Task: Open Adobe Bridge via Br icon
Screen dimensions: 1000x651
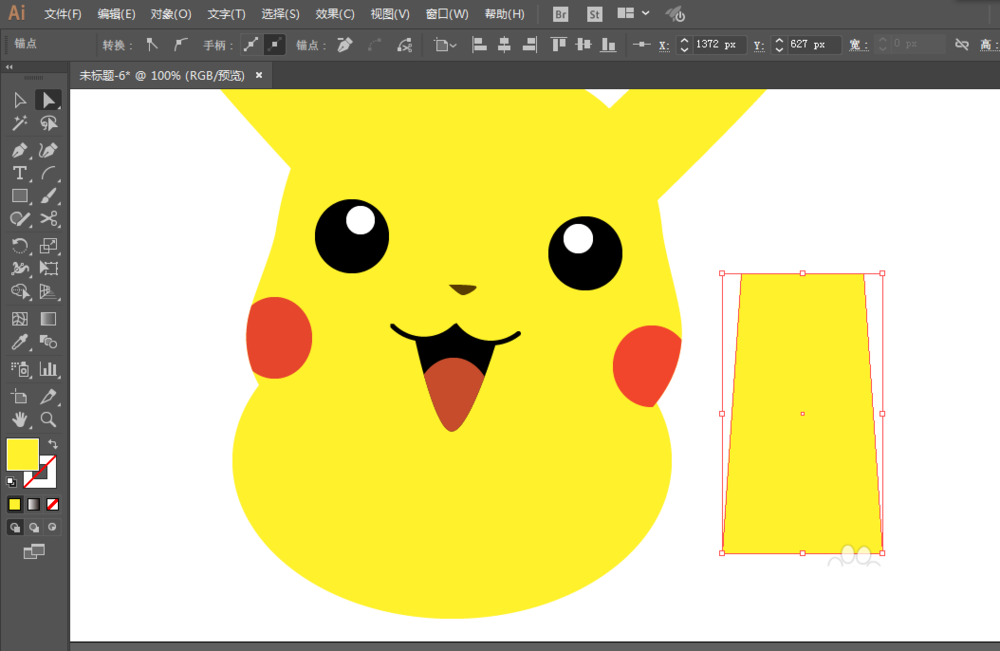Action: pyautogui.click(x=561, y=14)
